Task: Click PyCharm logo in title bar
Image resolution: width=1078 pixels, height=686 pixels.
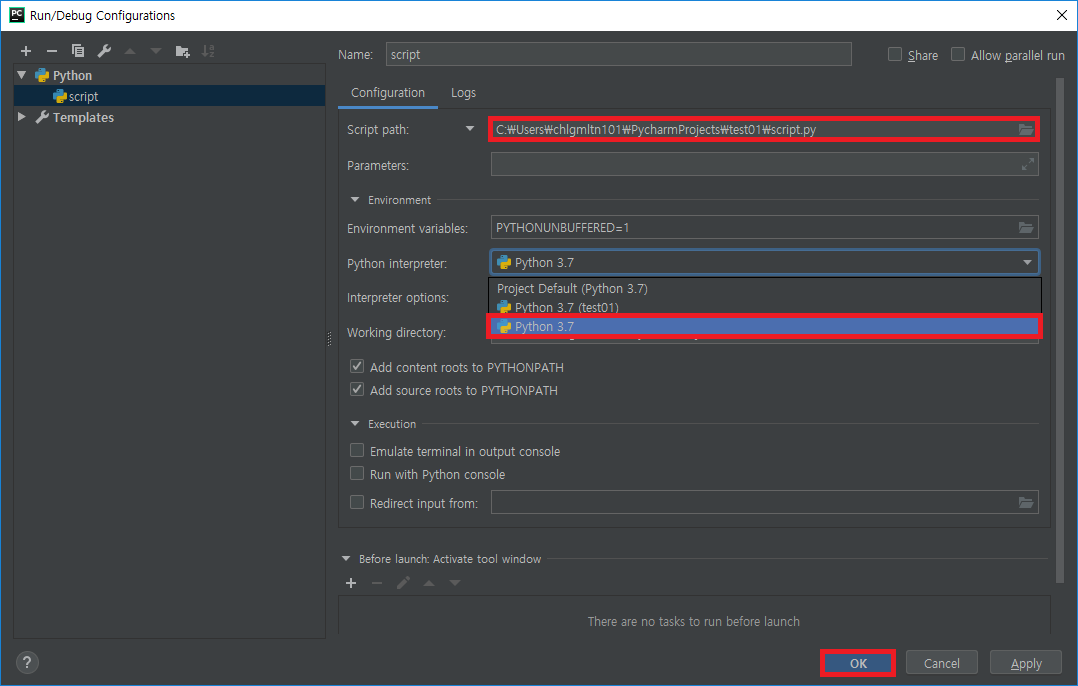Action: [16, 15]
